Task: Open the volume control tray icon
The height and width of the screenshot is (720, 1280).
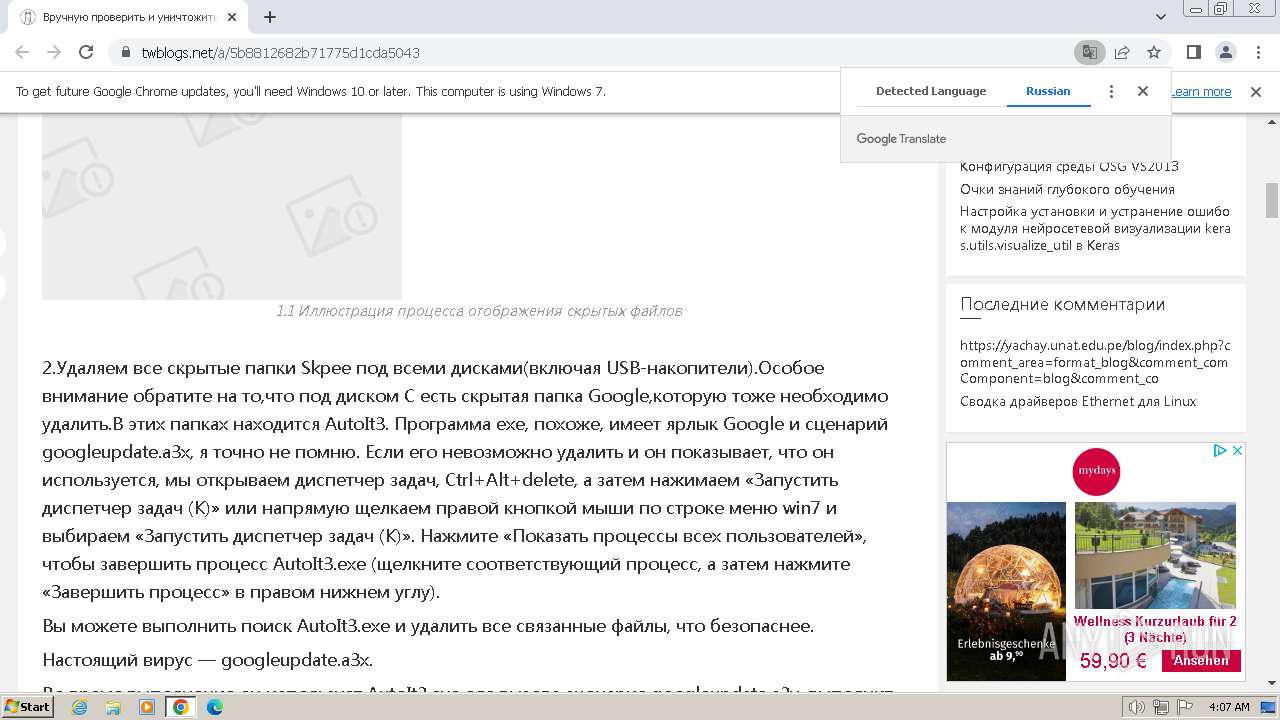Action: tap(1137, 707)
